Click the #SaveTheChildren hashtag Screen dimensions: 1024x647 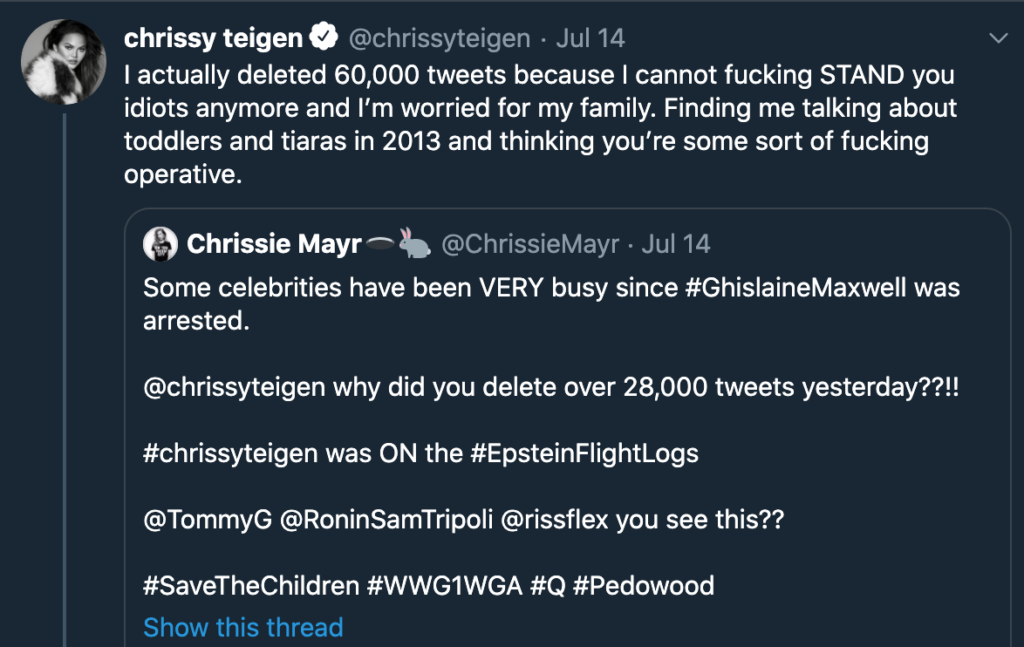(x=251, y=585)
